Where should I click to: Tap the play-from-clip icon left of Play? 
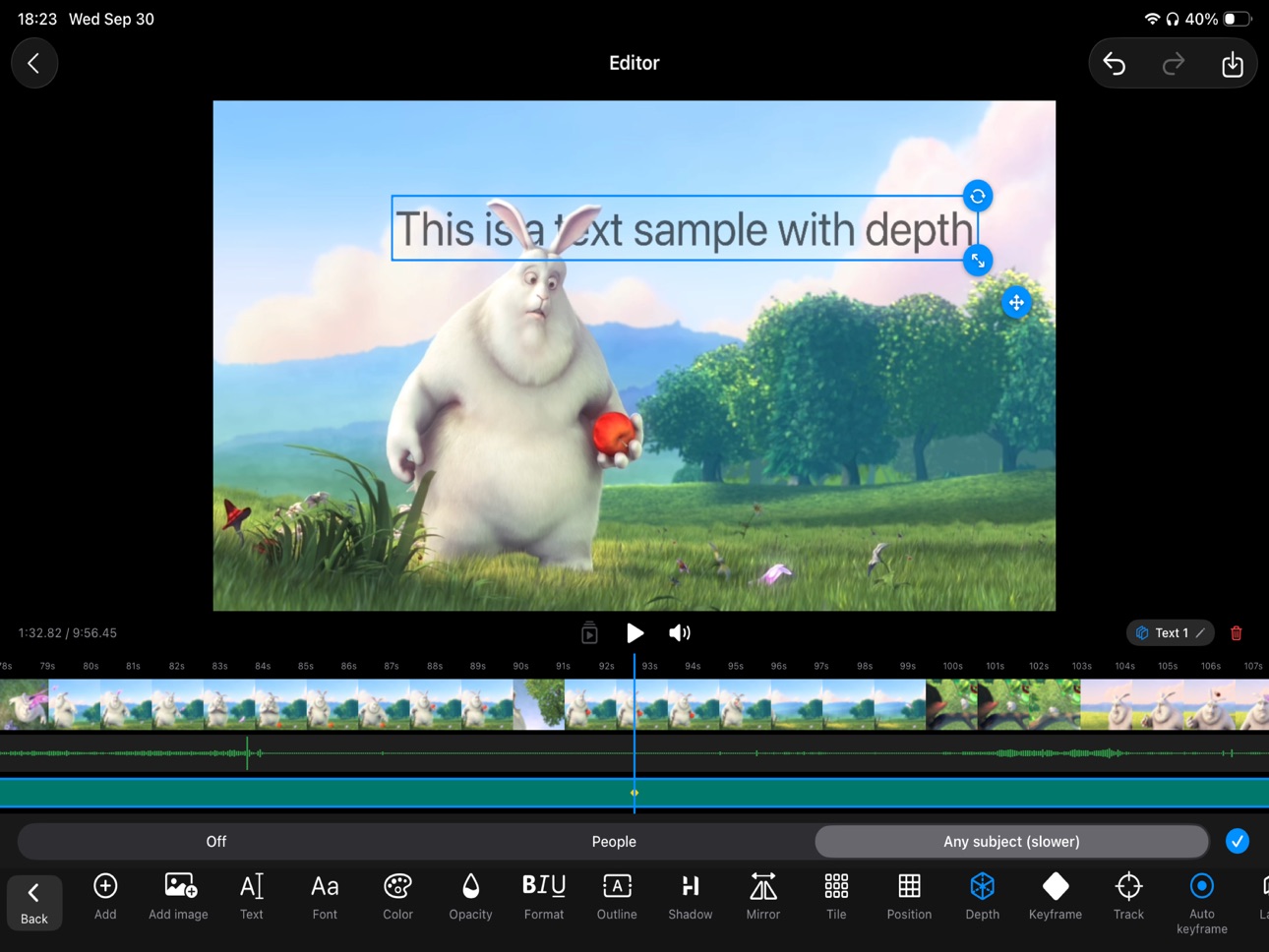pos(589,633)
